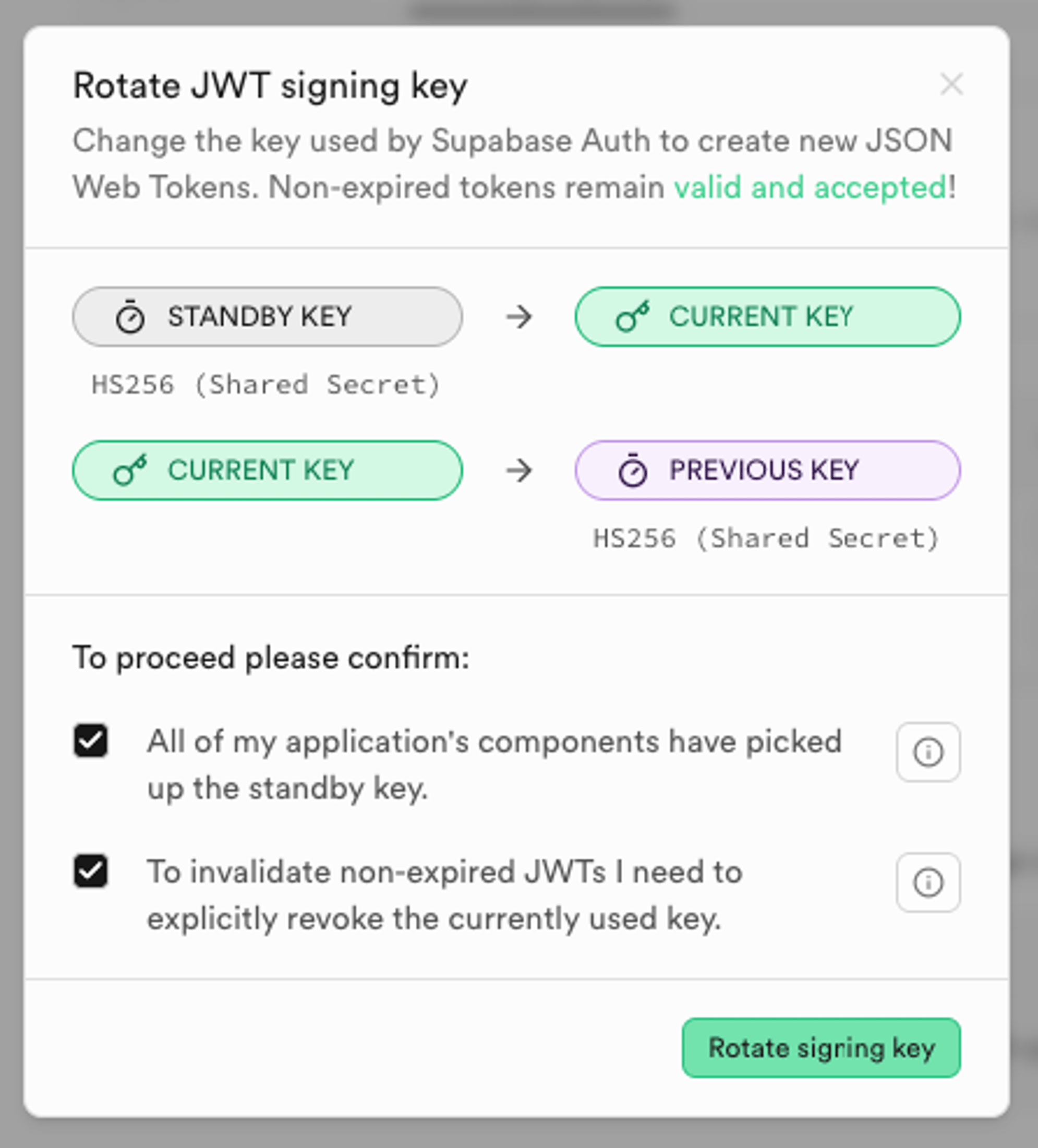Follow the valid and accepted link
This screenshot has height=1148, width=1038.
coord(811,187)
